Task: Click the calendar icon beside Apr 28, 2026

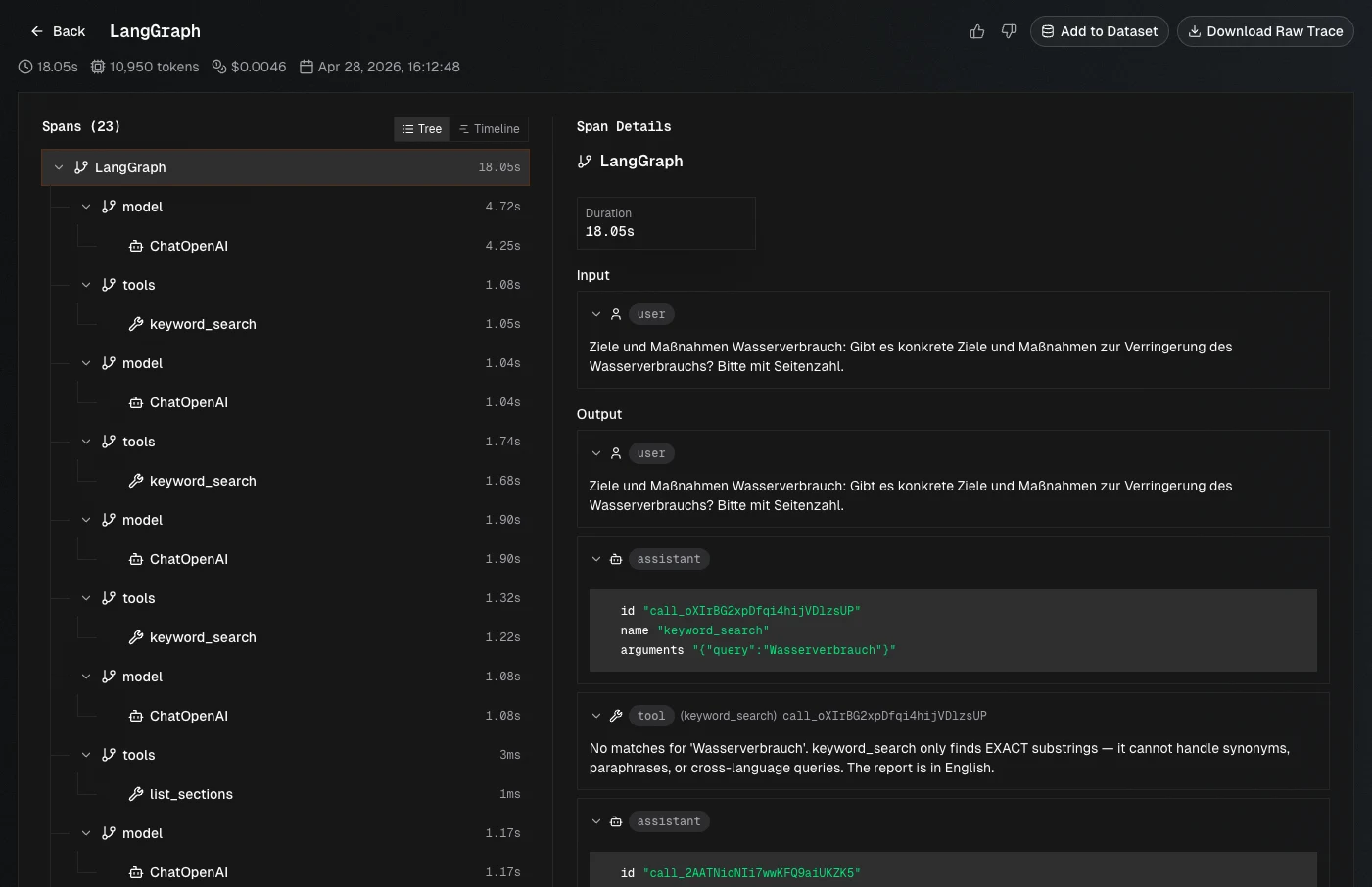Action: (307, 67)
